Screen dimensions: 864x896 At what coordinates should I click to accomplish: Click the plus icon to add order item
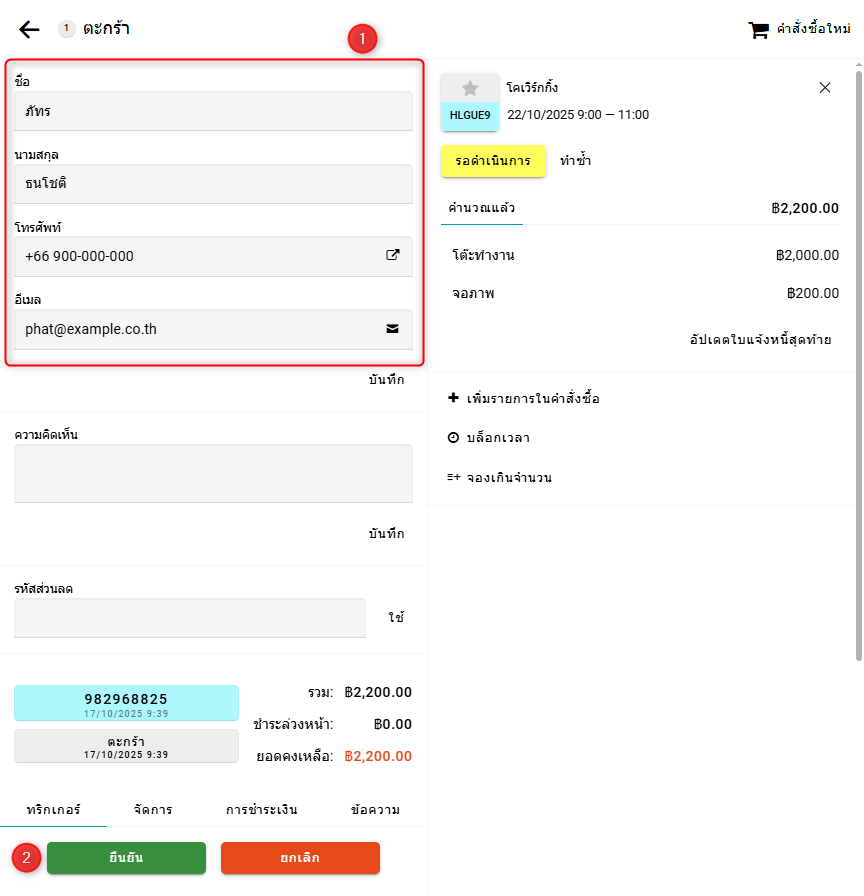(453, 398)
